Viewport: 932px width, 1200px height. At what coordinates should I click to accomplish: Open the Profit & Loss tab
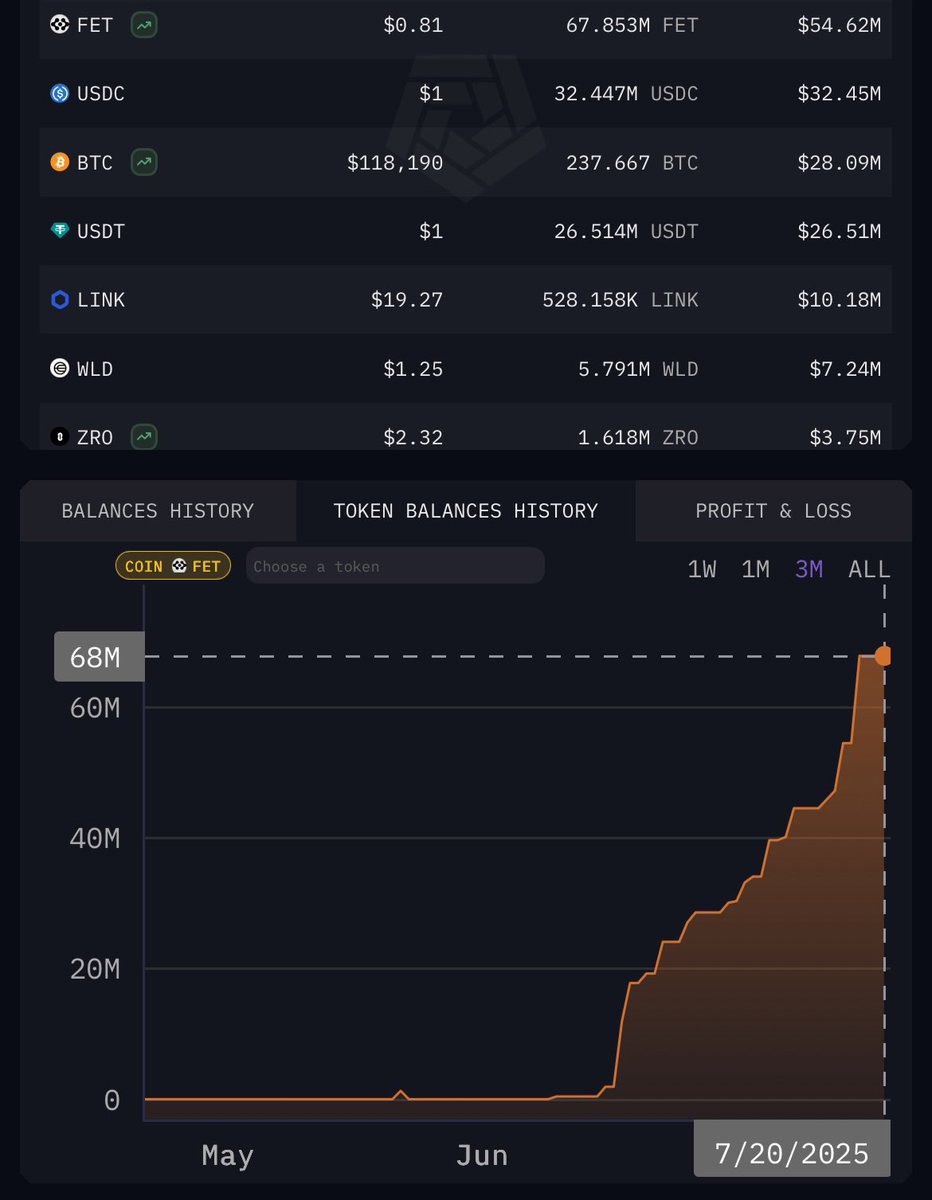pos(773,511)
